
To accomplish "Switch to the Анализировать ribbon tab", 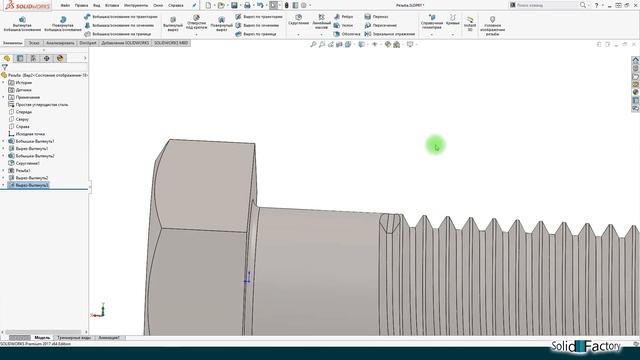I will point(60,43).
